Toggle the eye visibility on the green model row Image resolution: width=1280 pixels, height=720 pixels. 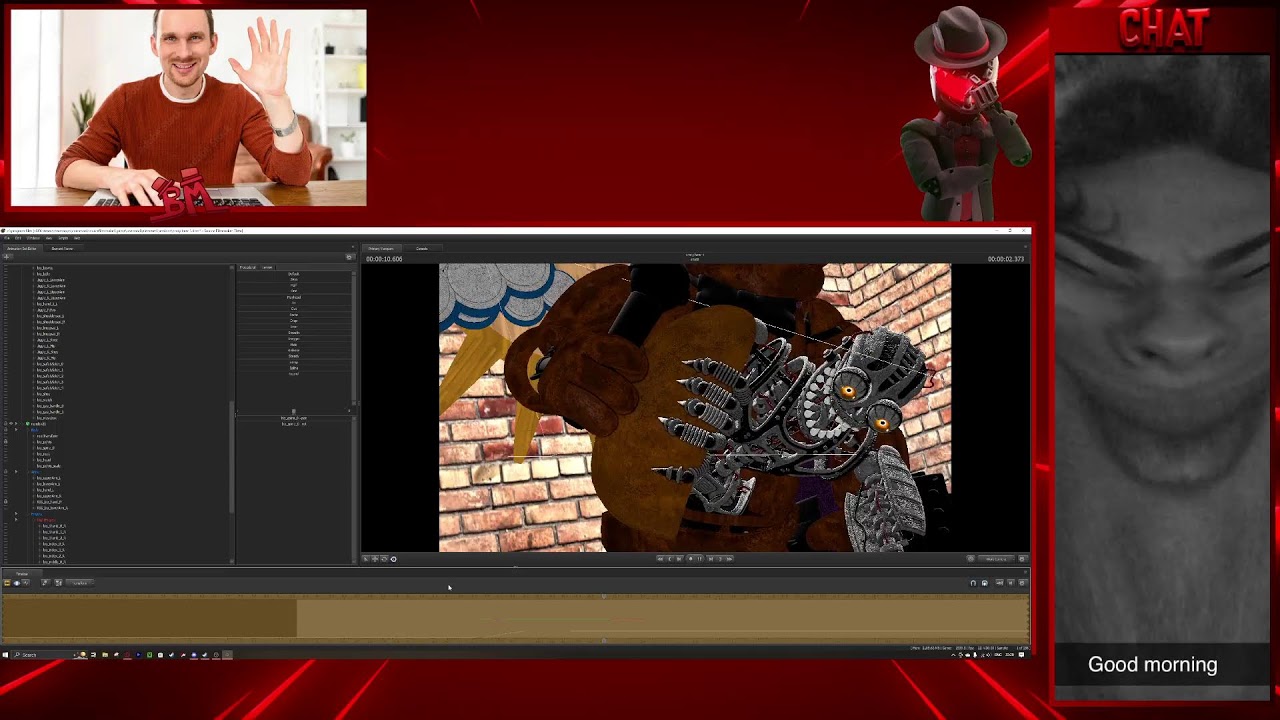11,424
